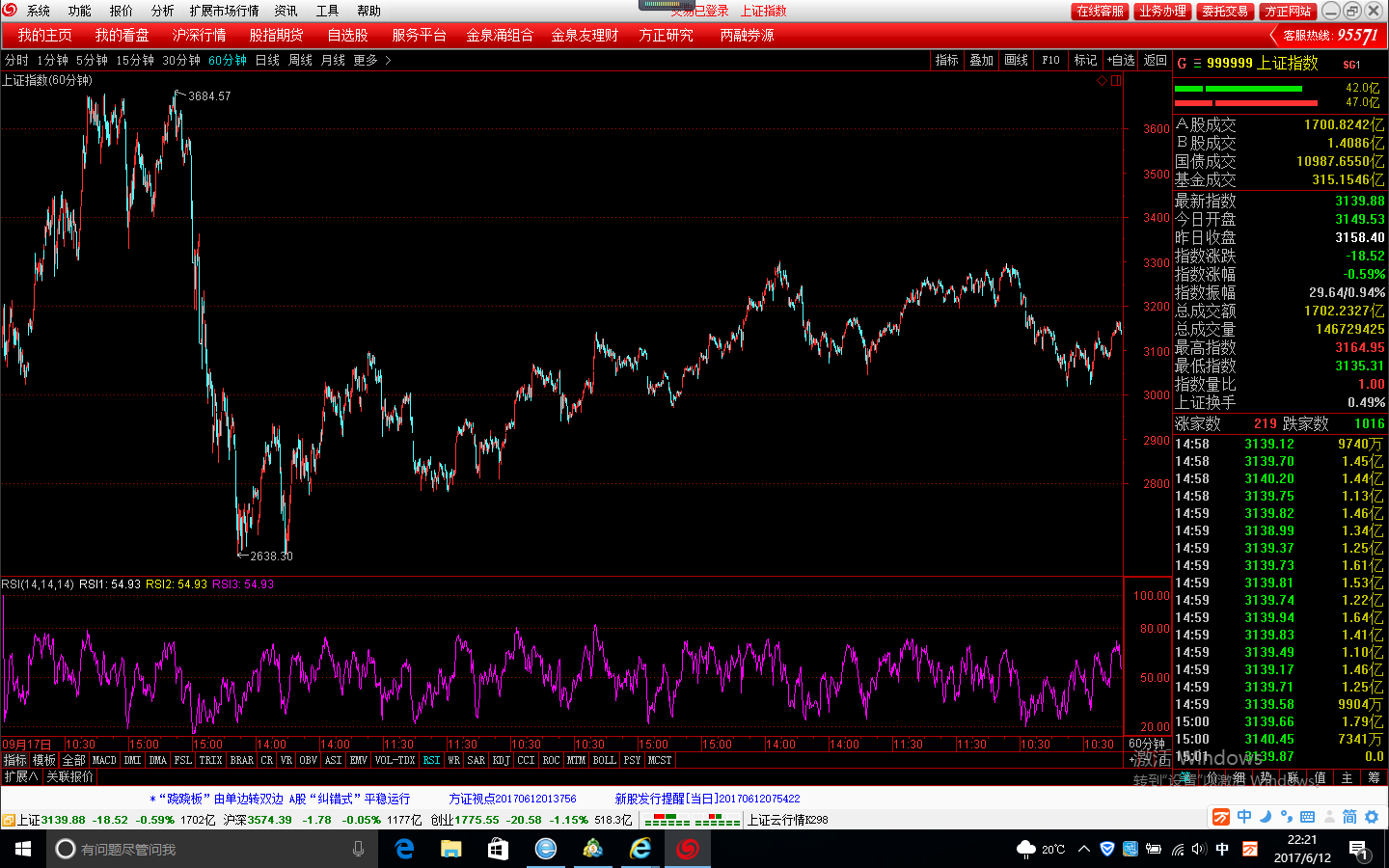Switch to the MACD indicator tab

point(104,760)
